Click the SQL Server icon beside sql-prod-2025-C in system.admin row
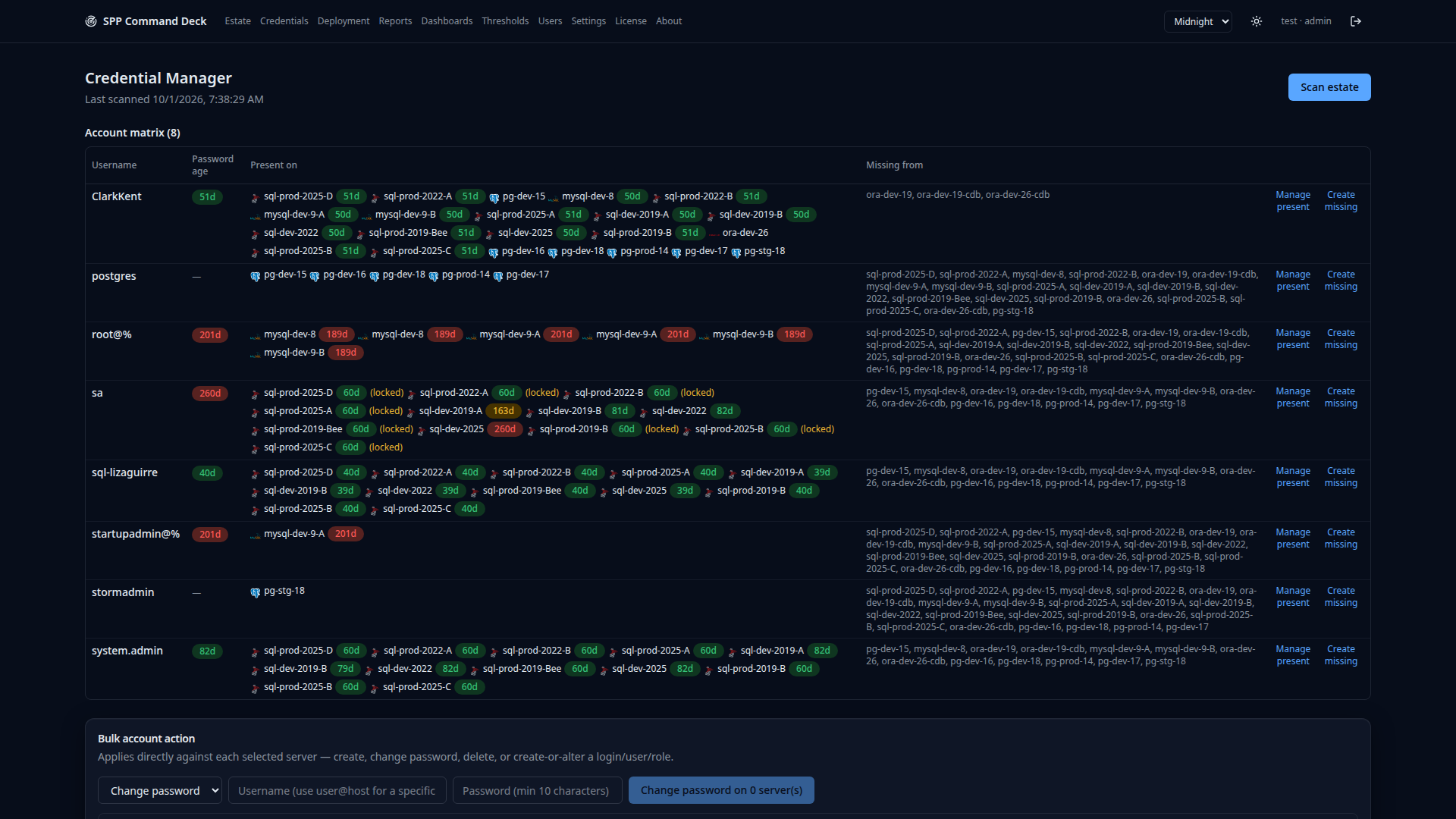The width and height of the screenshot is (1456, 819). coord(375,688)
